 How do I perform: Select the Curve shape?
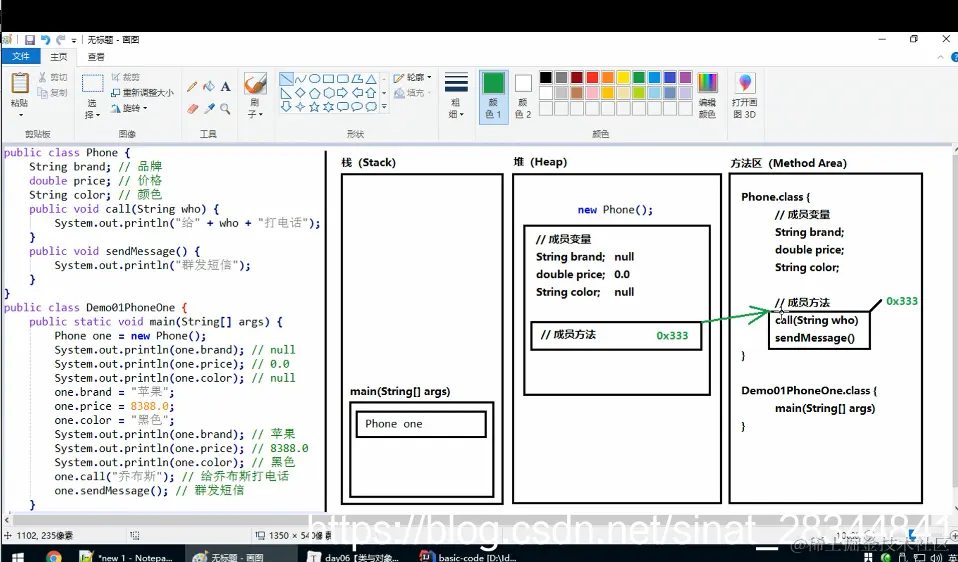[x=300, y=79]
